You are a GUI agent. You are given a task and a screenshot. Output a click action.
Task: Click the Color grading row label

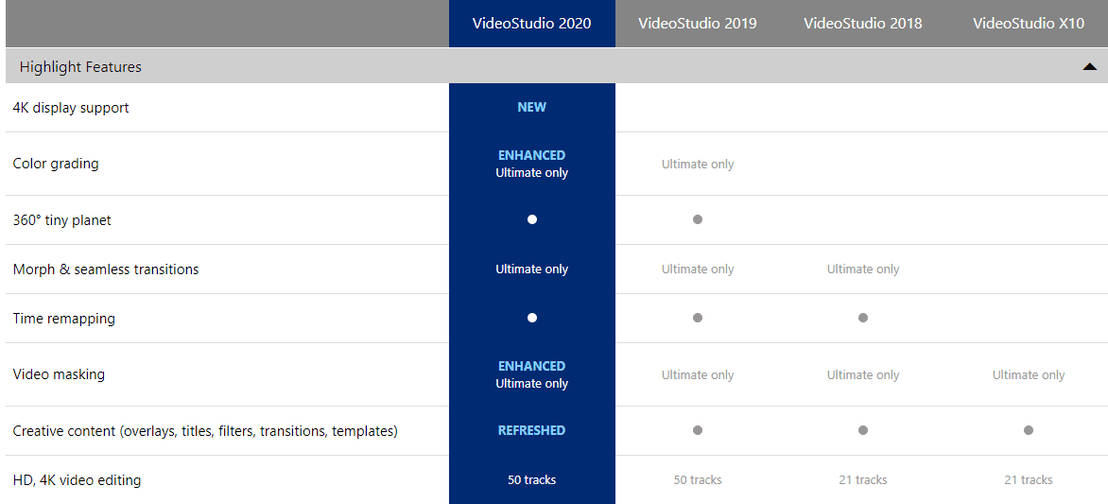(x=56, y=163)
